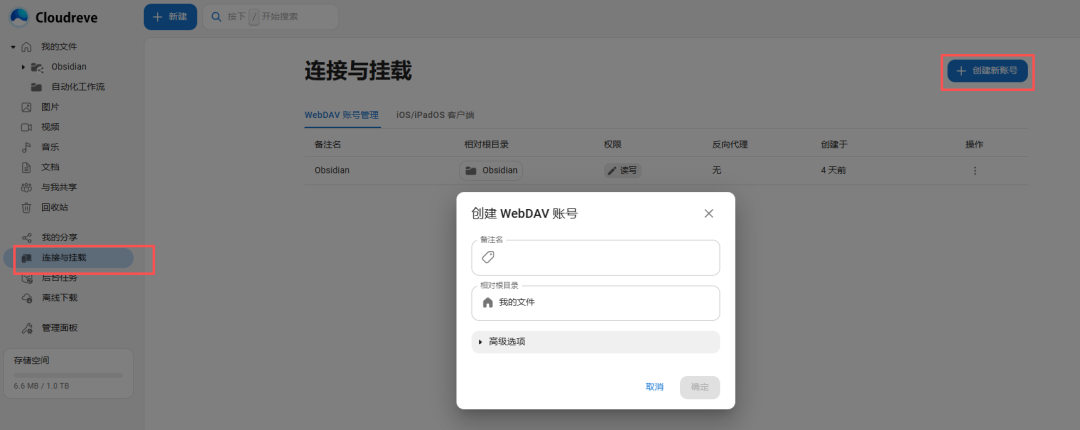Click the 6.6 MB / 1.0 TB storage text

point(41,387)
